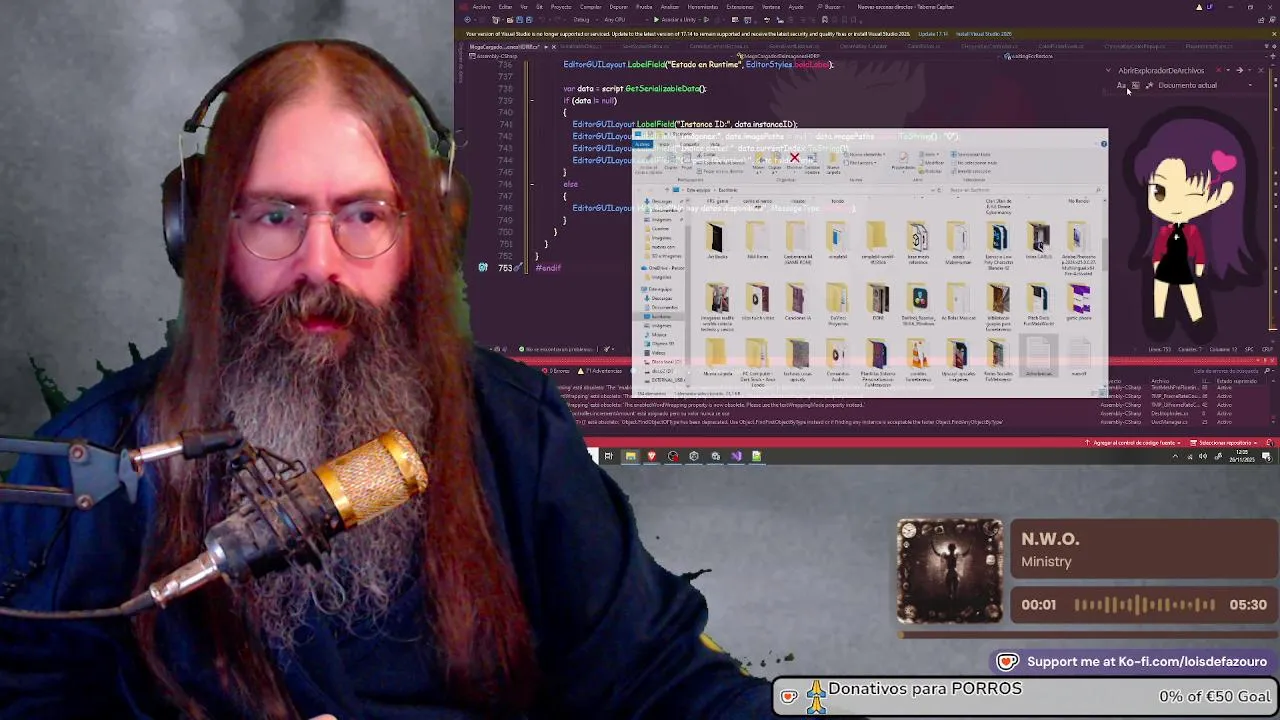The height and width of the screenshot is (720, 1280).
Task: Toggle whole word matching in find box
Action: coord(1135,85)
